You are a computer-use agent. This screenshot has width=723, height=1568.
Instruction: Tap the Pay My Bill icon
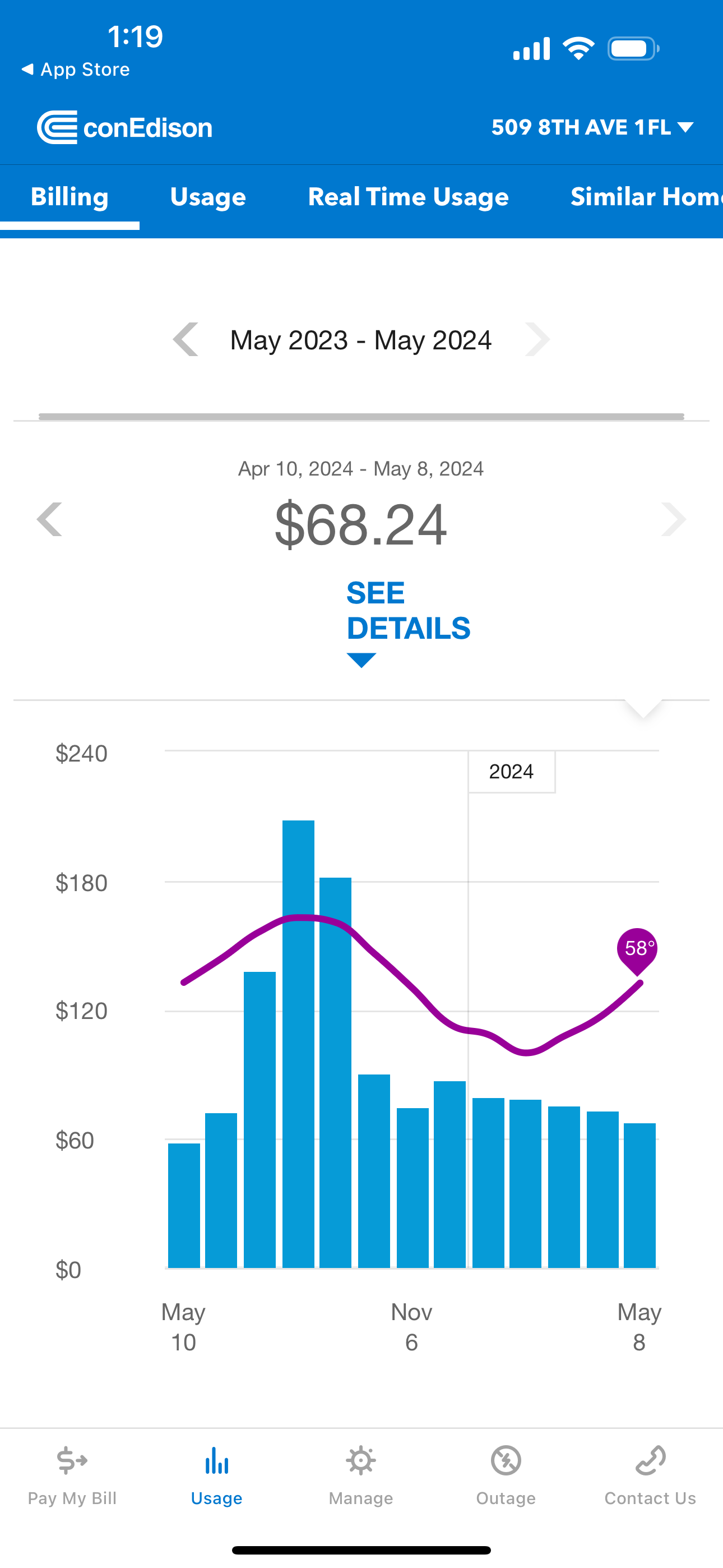(72, 1461)
